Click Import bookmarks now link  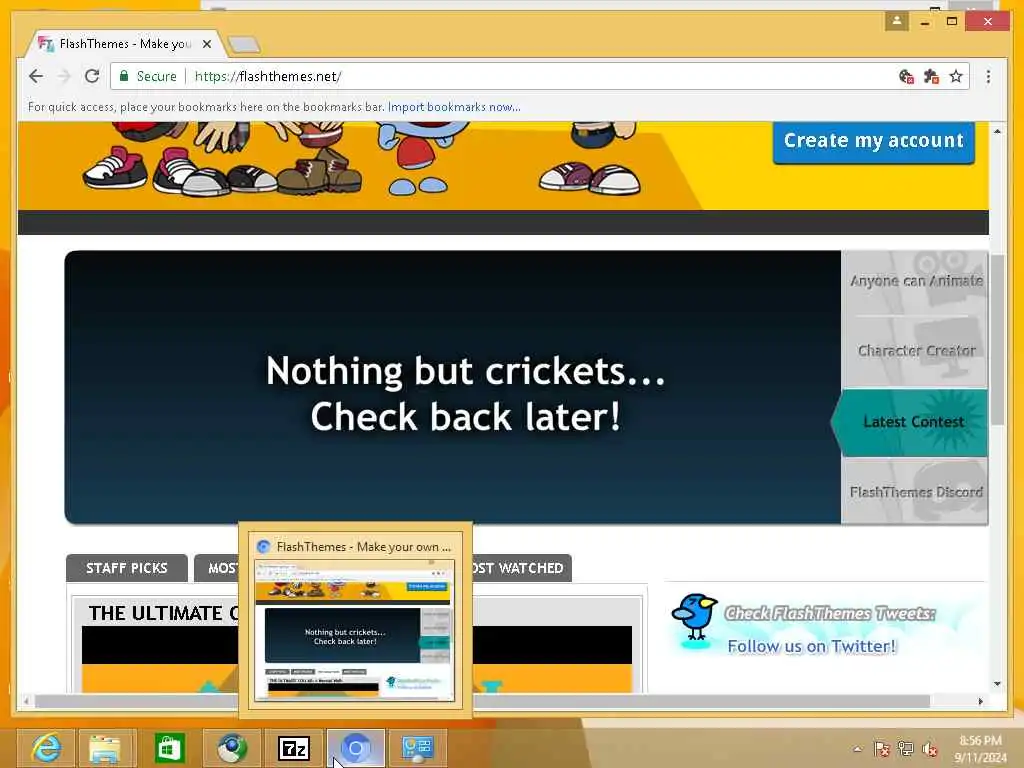[x=454, y=107]
